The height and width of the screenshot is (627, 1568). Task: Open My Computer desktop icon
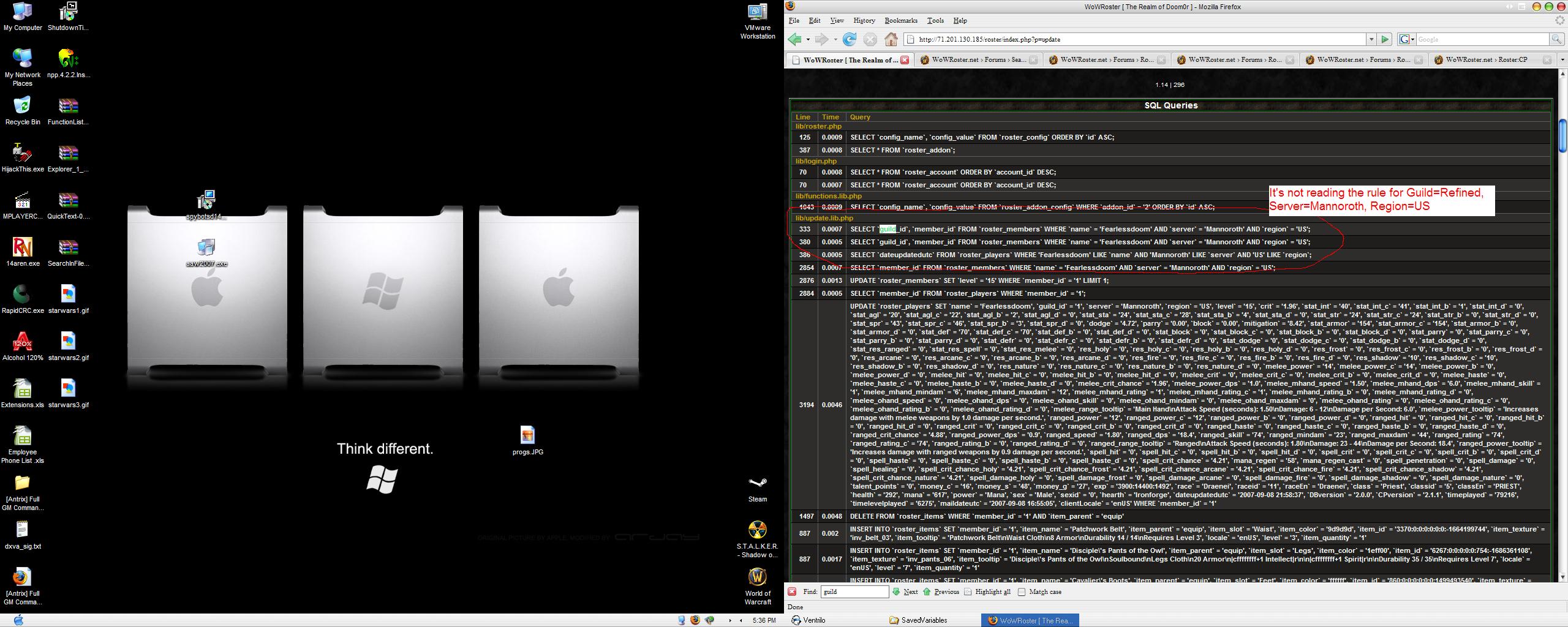(23, 17)
